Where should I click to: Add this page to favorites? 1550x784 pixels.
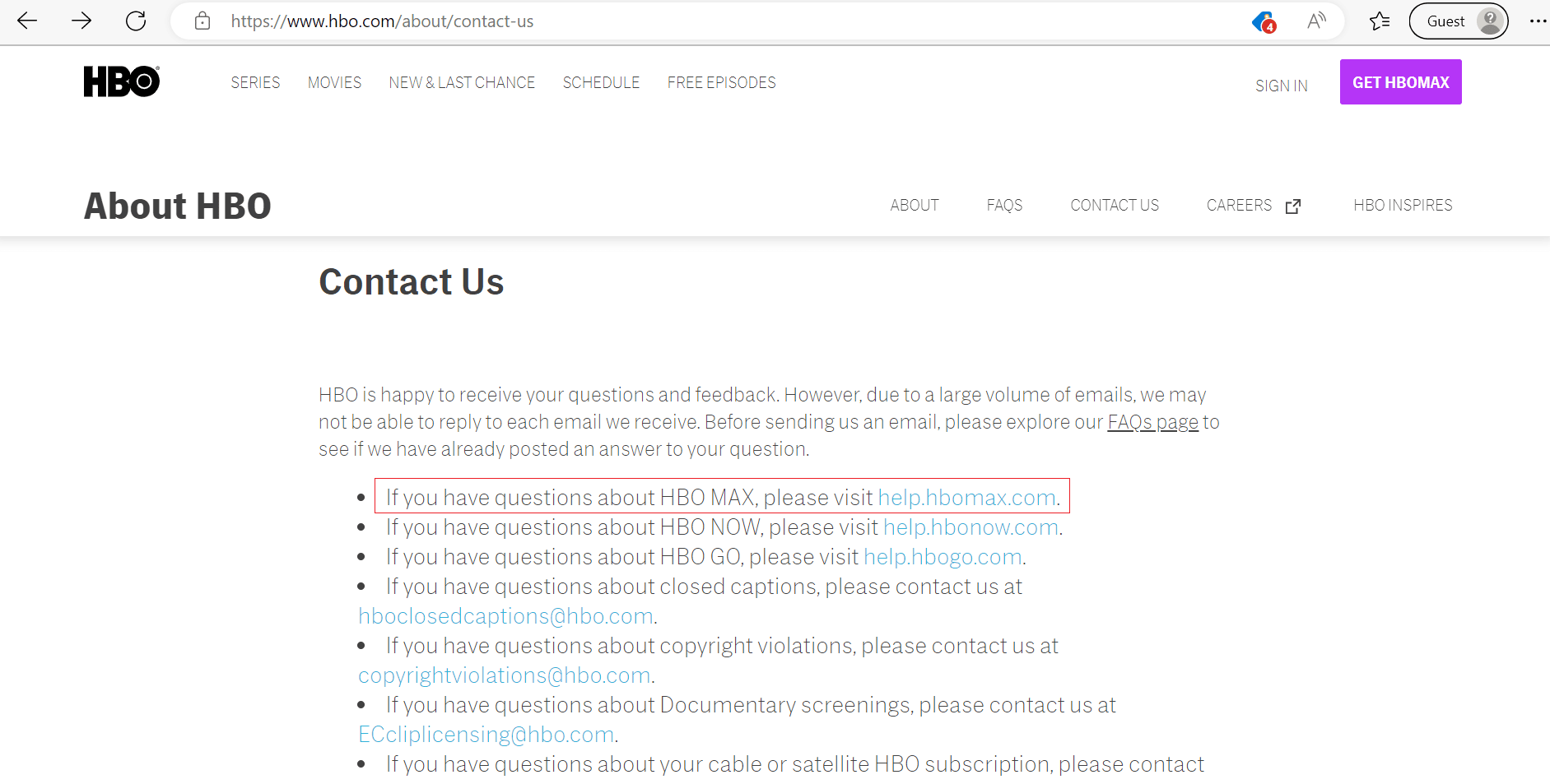1380,21
